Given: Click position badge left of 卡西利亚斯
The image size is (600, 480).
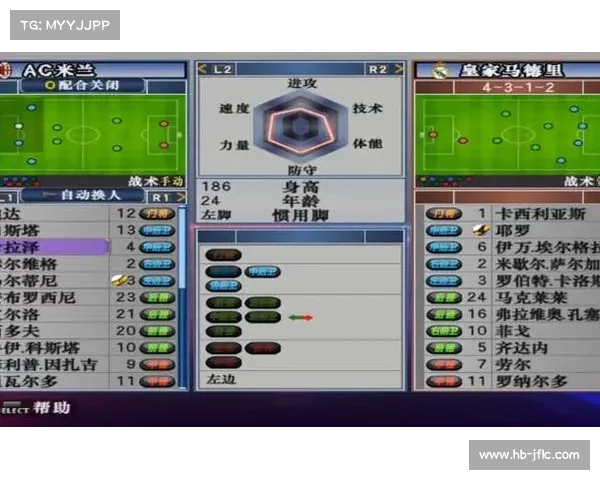Looking at the screenshot, I should tap(441, 213).
